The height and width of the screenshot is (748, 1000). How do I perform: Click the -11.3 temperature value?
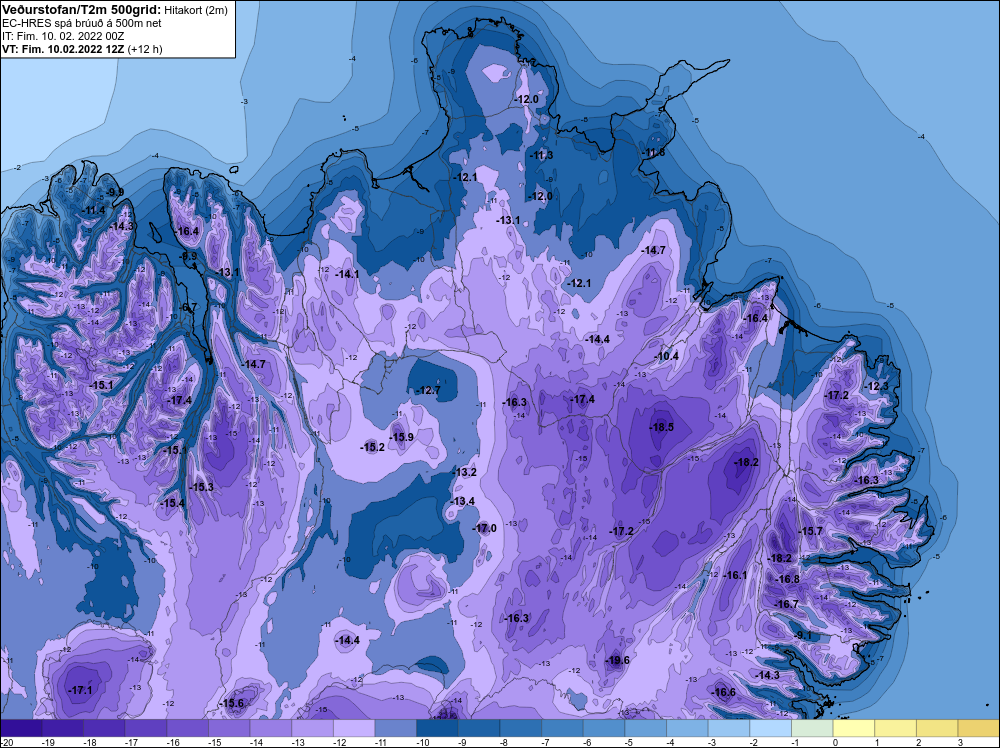[541, 155]
